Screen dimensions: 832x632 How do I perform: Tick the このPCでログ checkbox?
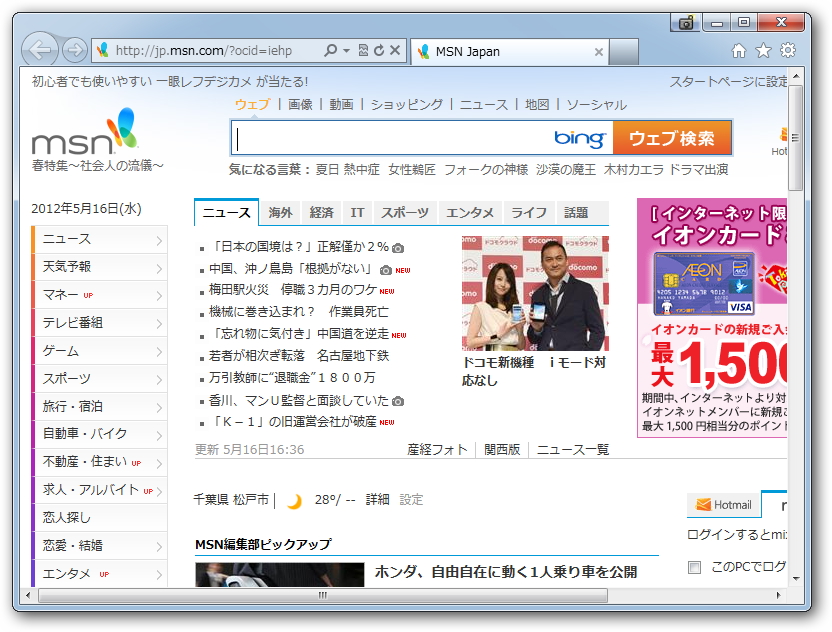[x=694, y=567]
